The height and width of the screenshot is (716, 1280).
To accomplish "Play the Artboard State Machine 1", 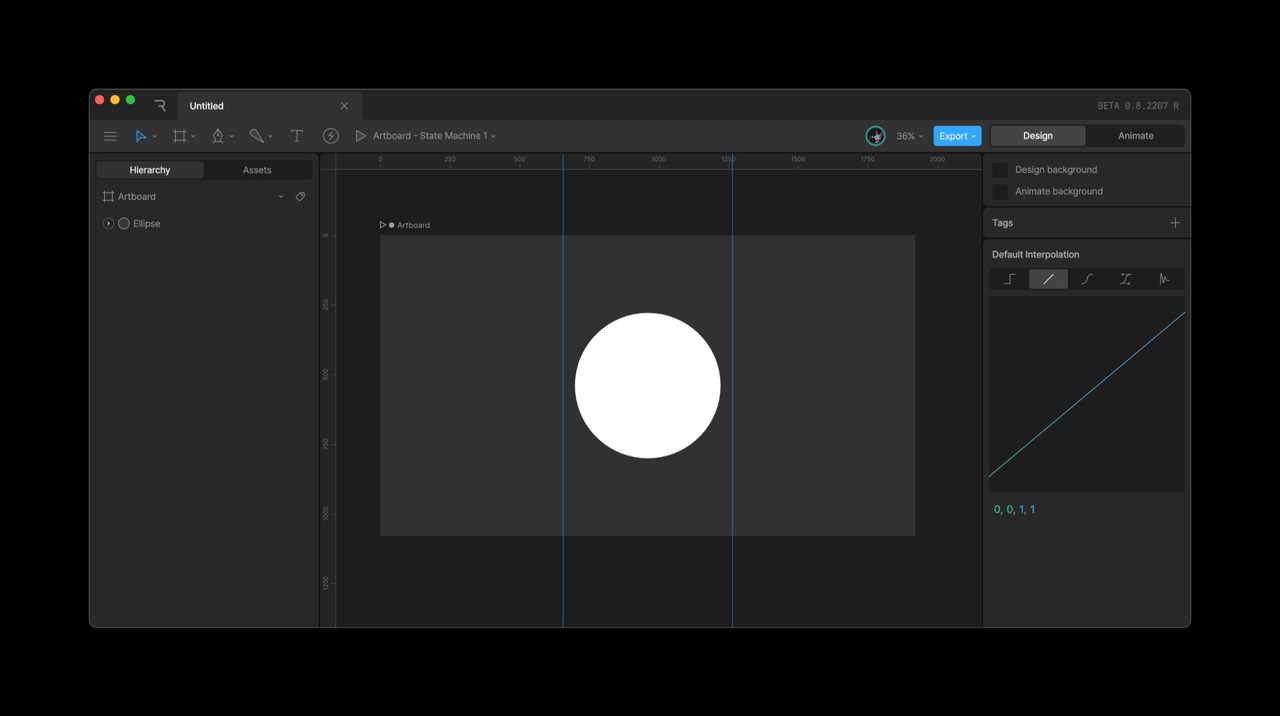I will pyautogui.click(x=361, y=136).
